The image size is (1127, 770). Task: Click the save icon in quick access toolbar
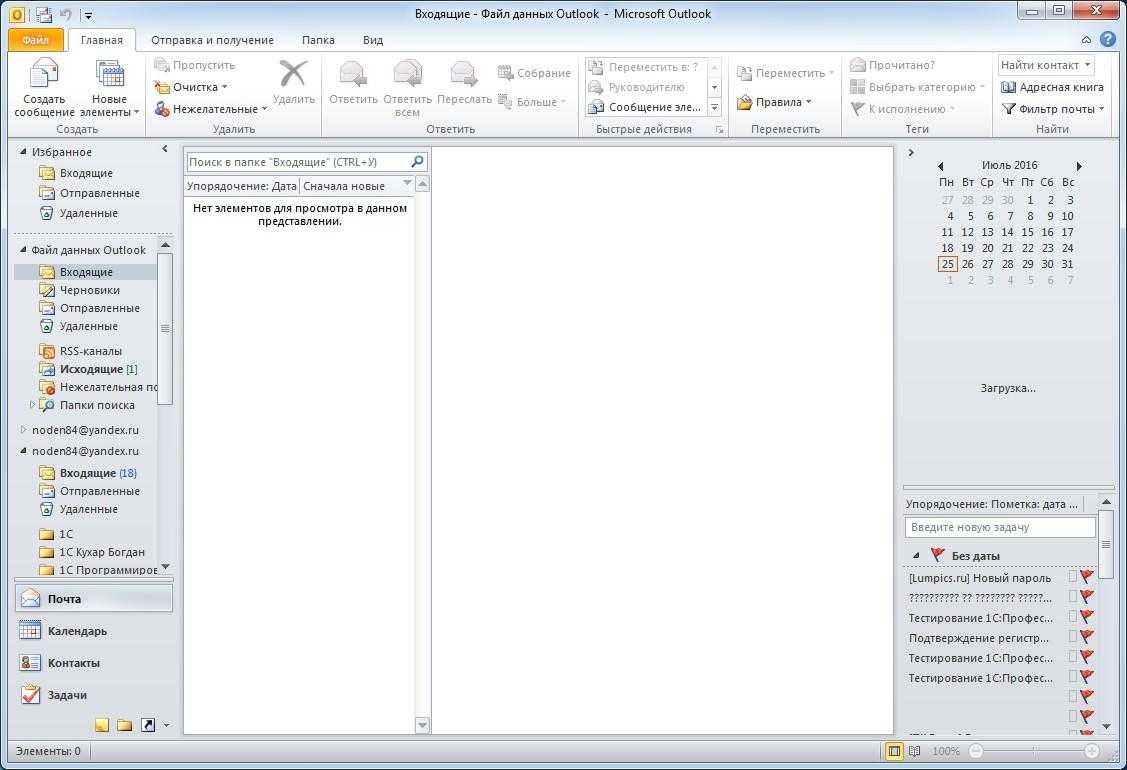point(44,15)
